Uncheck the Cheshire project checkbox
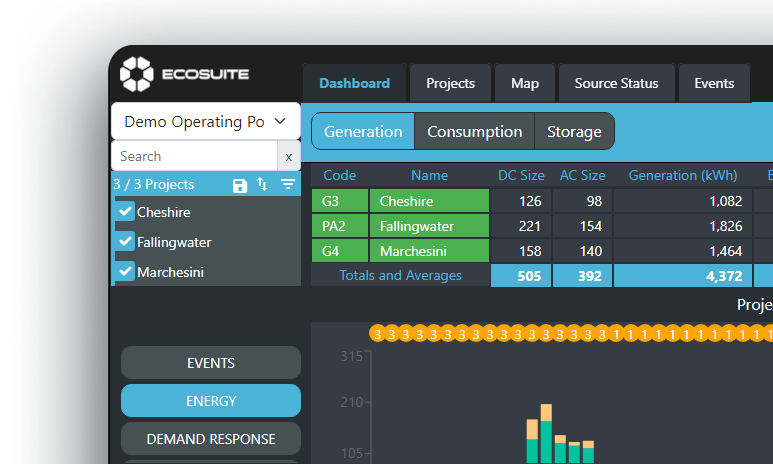This screenshot has height=464, width=773. [126, 212]
